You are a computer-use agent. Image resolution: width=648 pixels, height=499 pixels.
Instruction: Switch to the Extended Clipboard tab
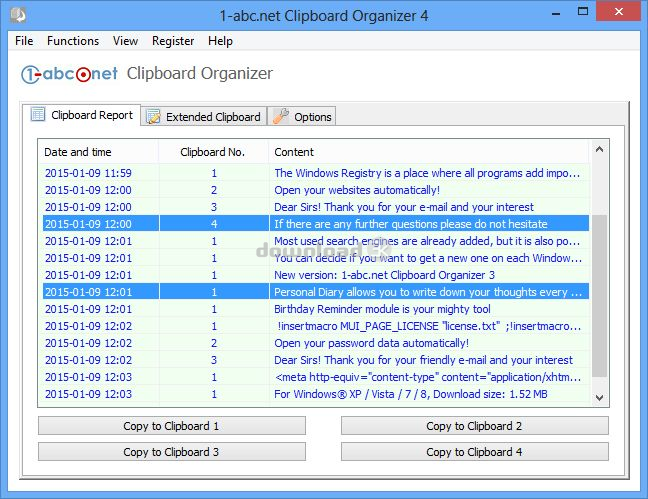point(204,116)
